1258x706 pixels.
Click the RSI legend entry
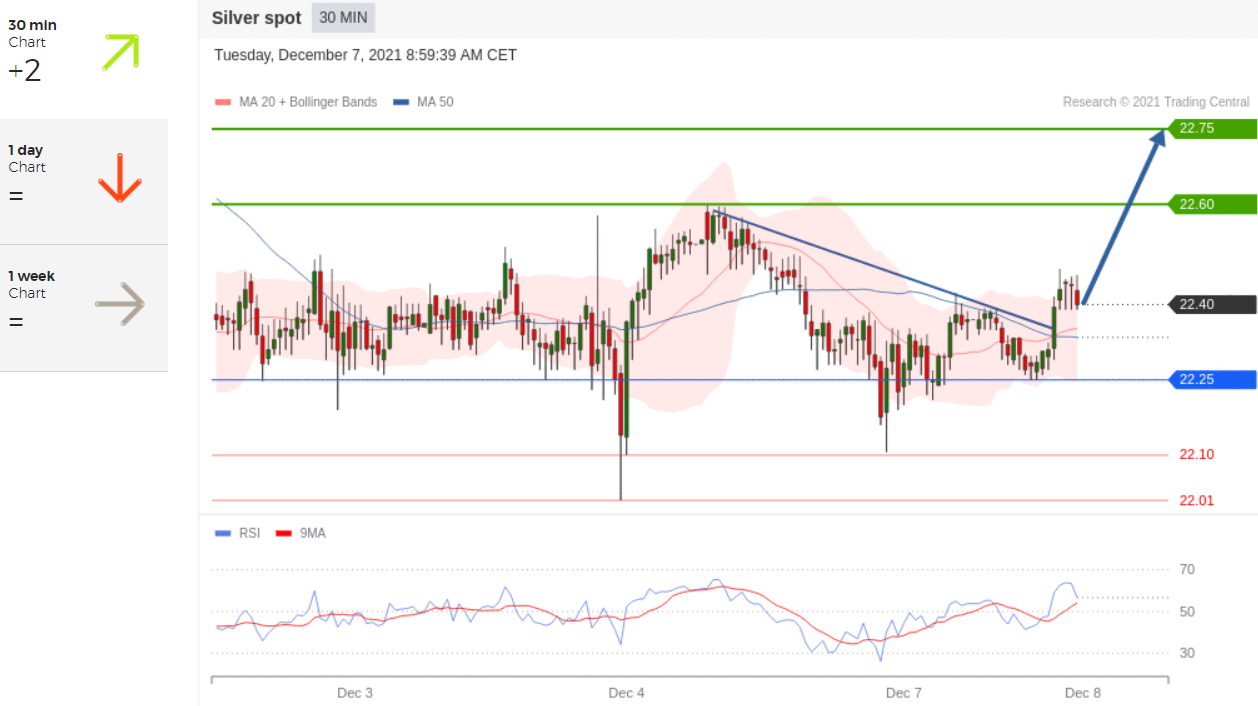coord(238,533)
